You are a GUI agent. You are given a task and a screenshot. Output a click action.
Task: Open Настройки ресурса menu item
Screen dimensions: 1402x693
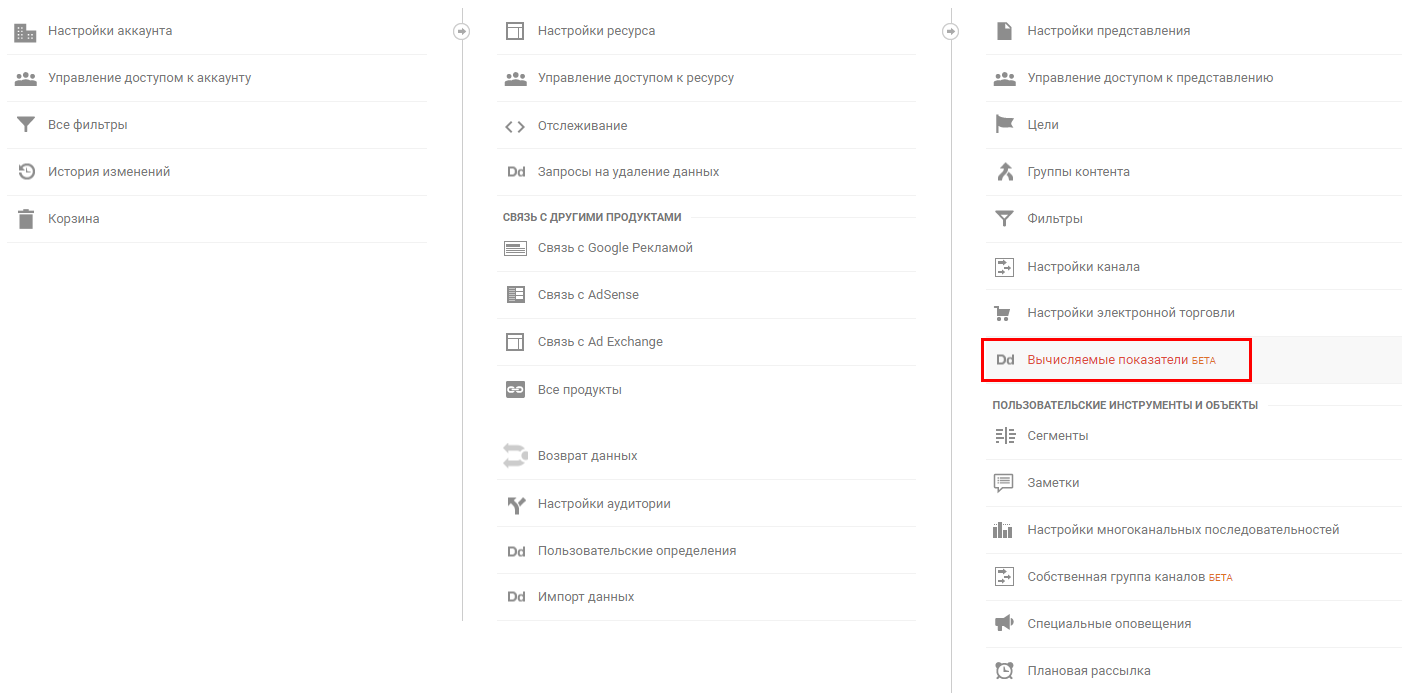[596, 31]
